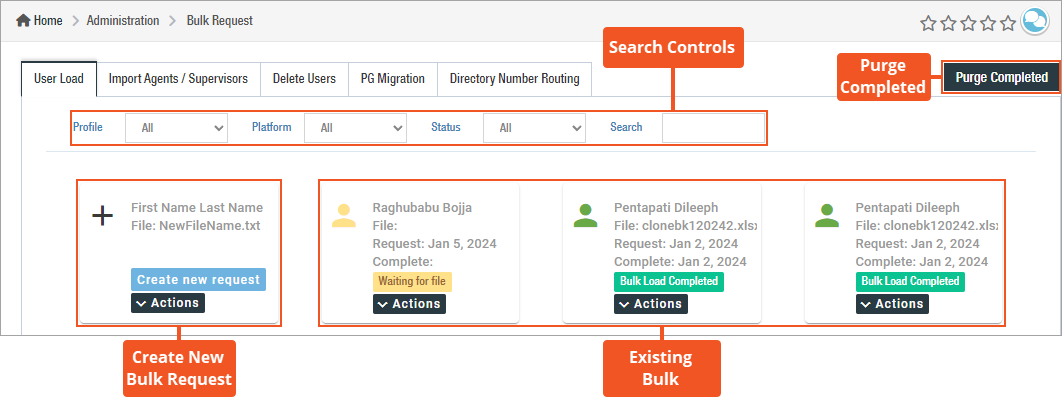Click the Home house icon in breadcrumb
The width and height of the screenshot is (1062, 399).
23,21
